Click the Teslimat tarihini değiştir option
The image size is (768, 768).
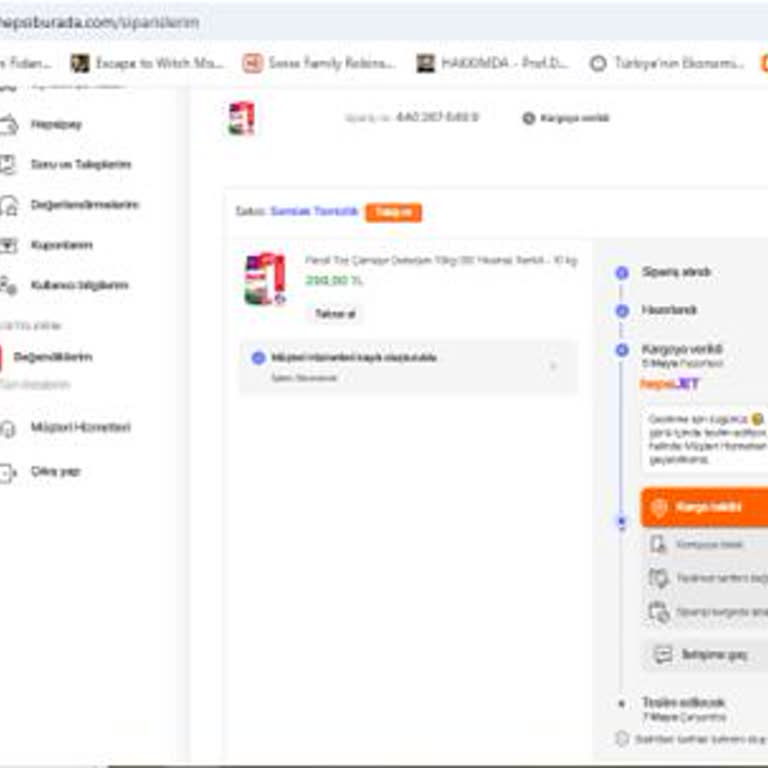706,578
